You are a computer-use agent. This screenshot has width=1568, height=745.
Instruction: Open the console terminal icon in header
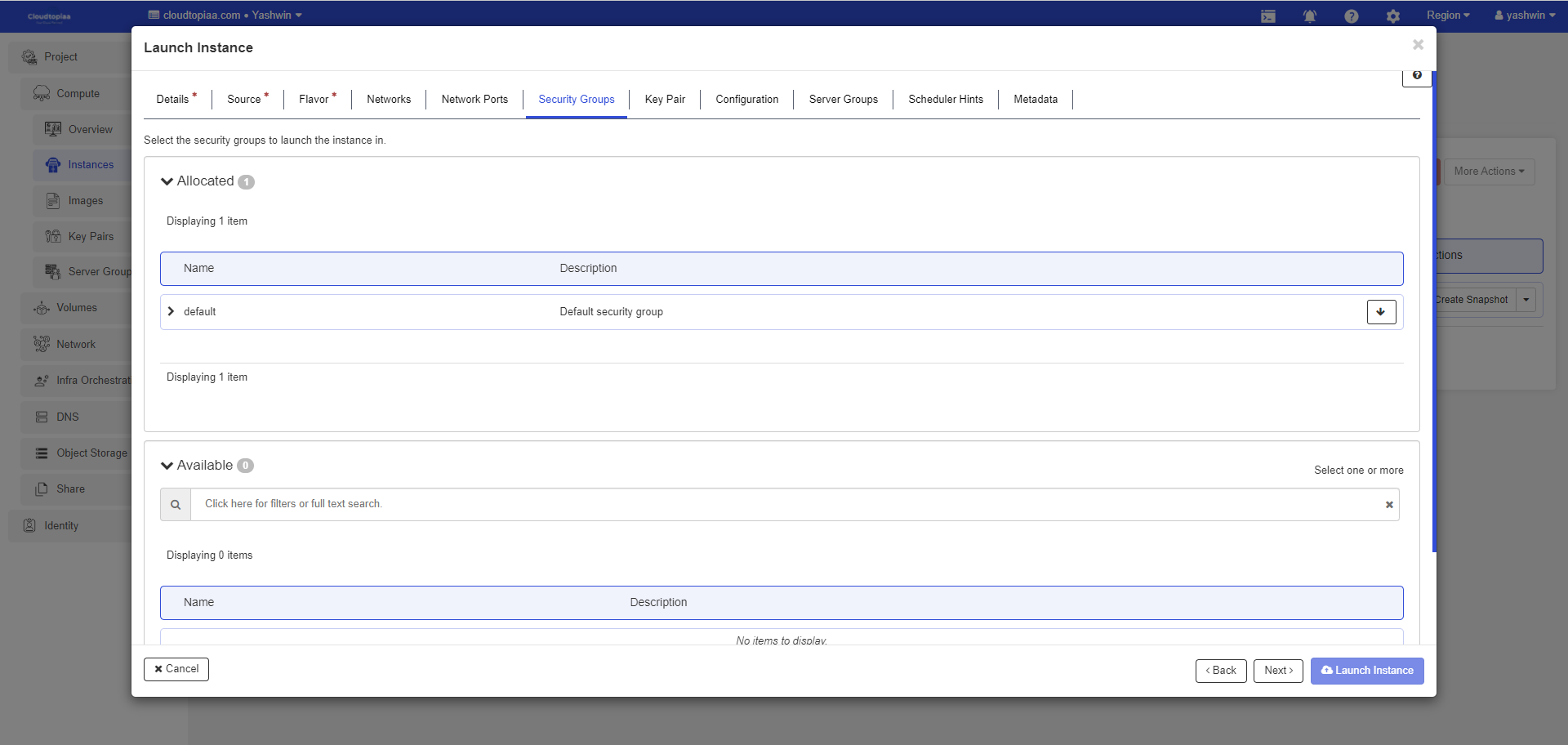pos(1267,16)
